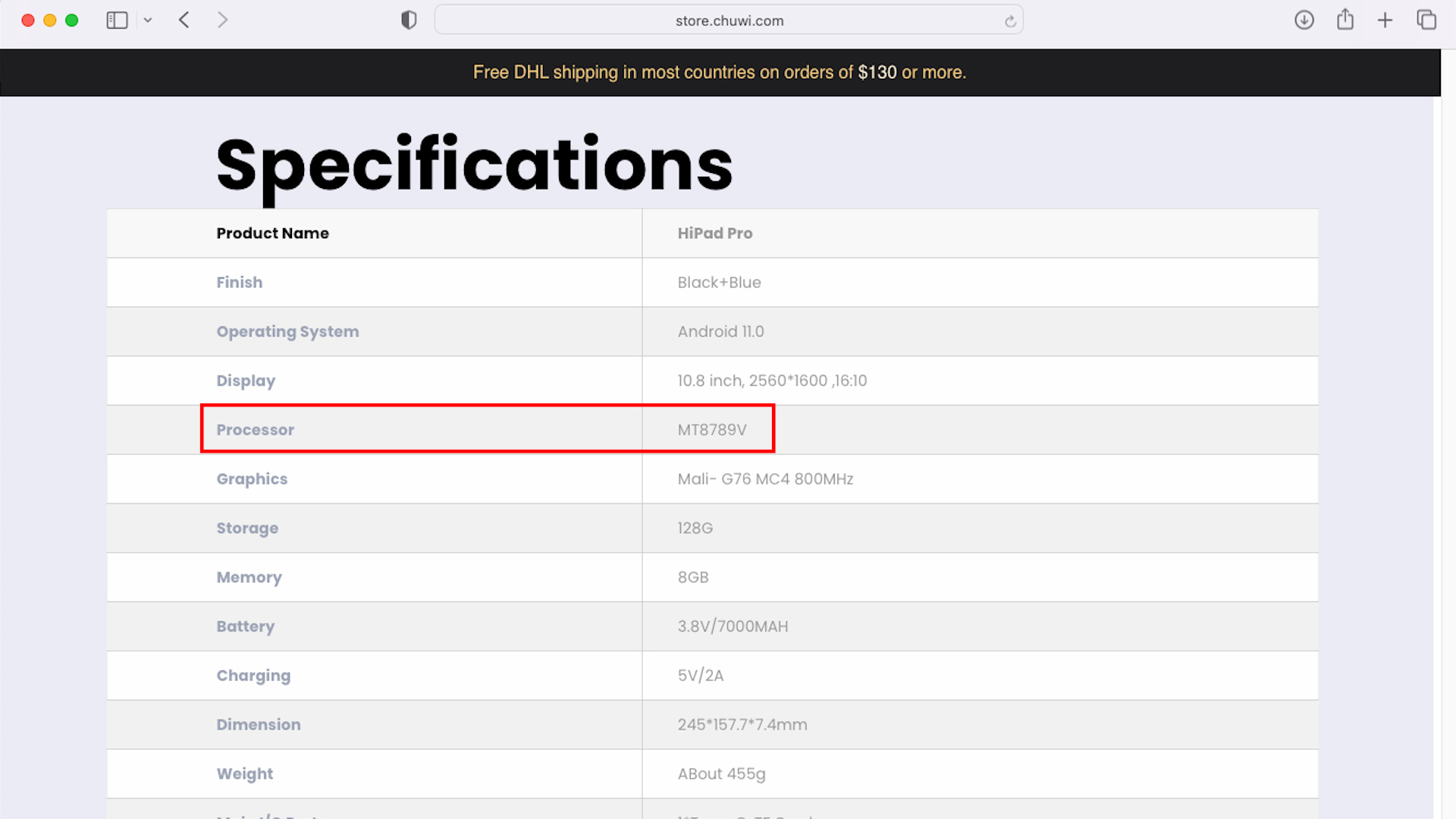Click the HiPad Pro product name cell
Screen dimensions: 1456x819
tap(714, 234)
